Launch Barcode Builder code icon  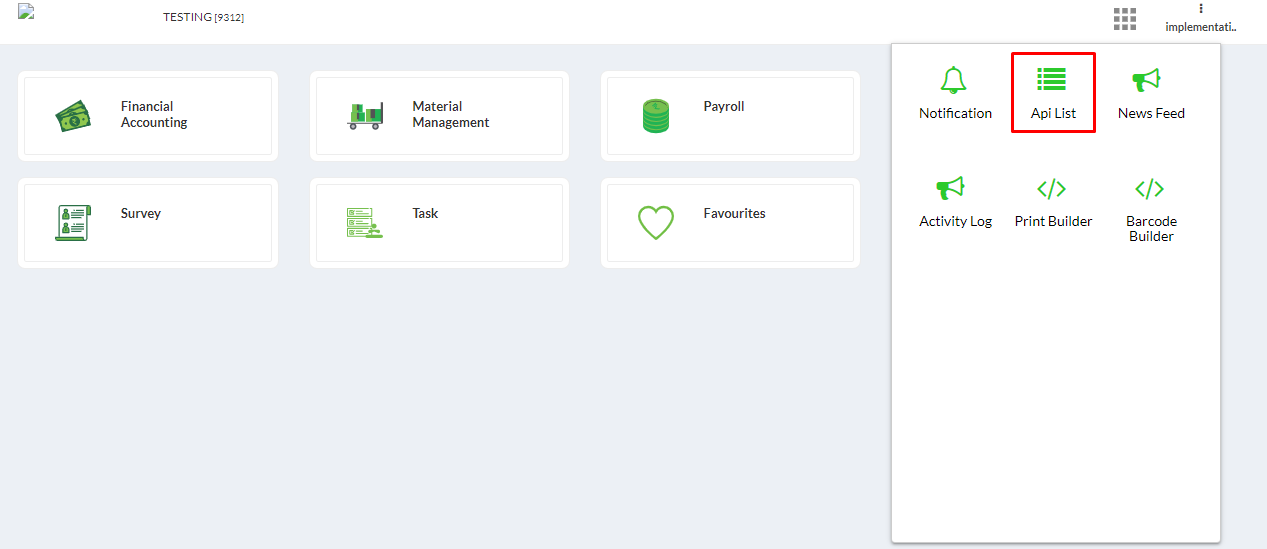[1149, 188]
